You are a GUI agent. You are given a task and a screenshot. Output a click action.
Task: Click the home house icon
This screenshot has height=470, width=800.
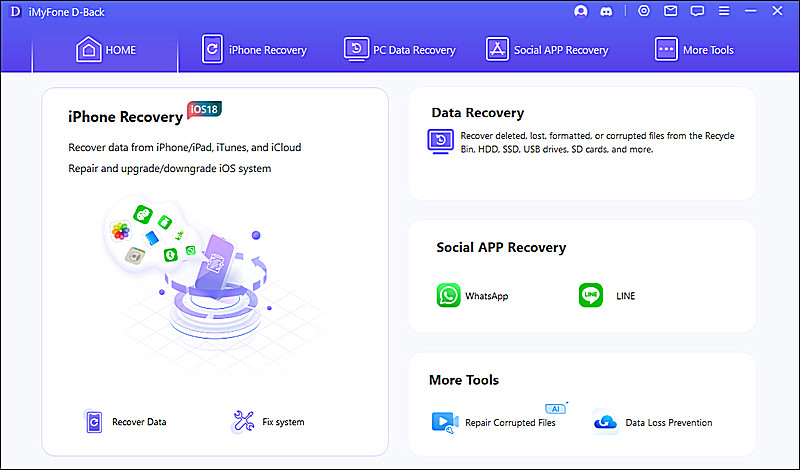[89, 50]
